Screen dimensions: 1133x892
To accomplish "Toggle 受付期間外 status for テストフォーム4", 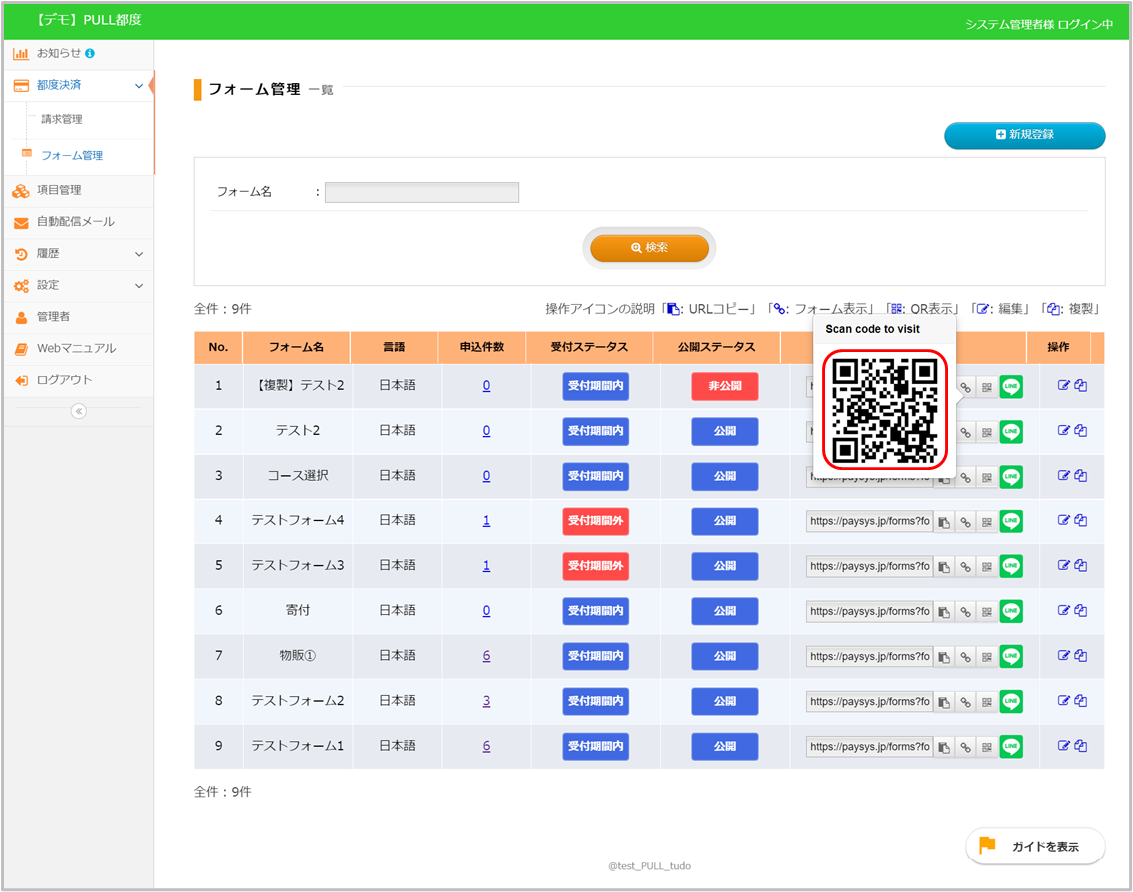I will click(x=595, y=521).
